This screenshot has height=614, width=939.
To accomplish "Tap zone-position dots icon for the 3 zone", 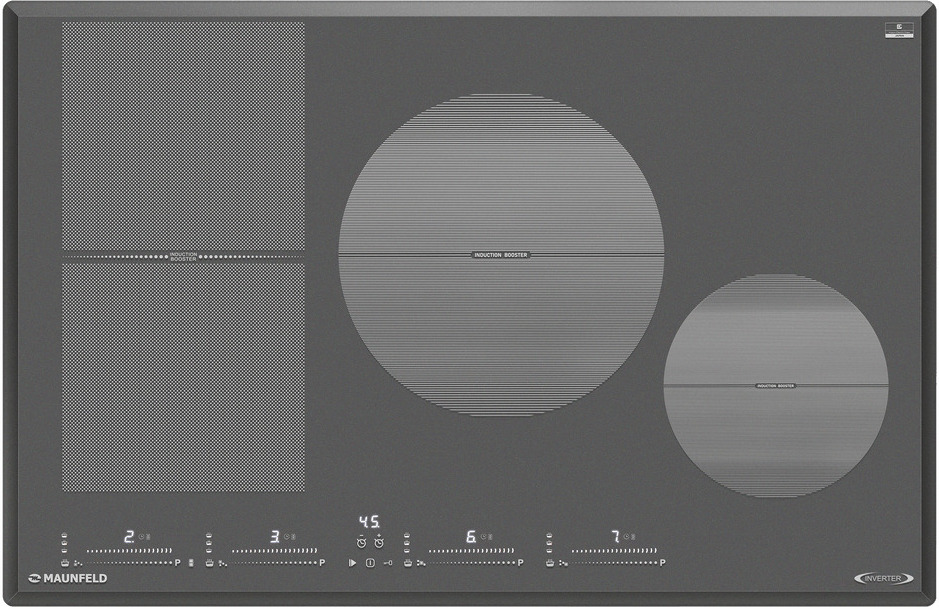I will 222,563.
